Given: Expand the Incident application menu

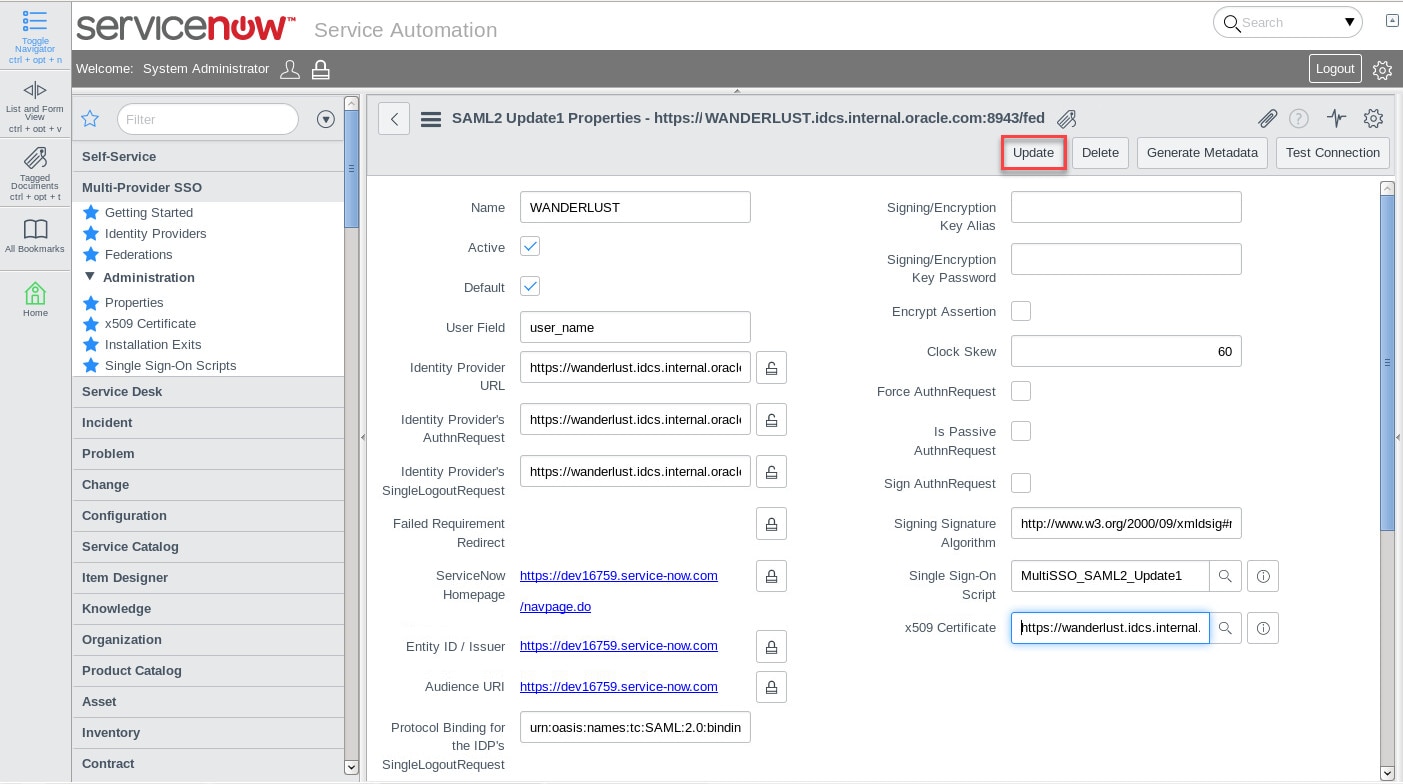Looking at the screenshot, I should (107, 423).
